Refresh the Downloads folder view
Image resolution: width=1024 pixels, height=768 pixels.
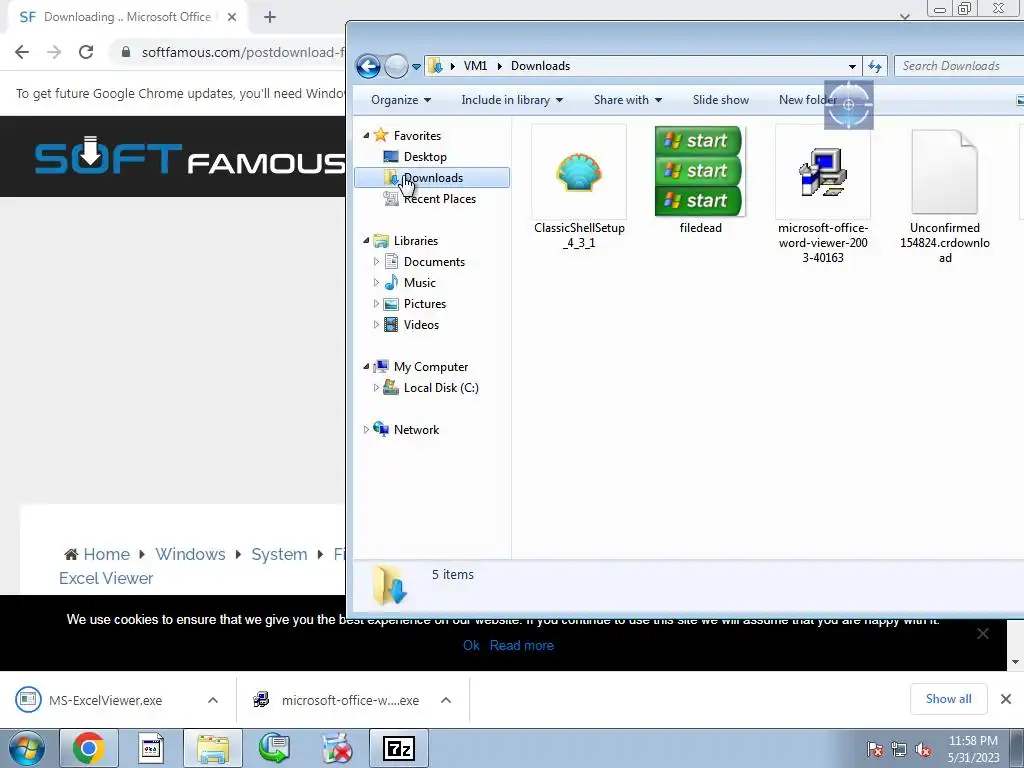coord(874,66)
